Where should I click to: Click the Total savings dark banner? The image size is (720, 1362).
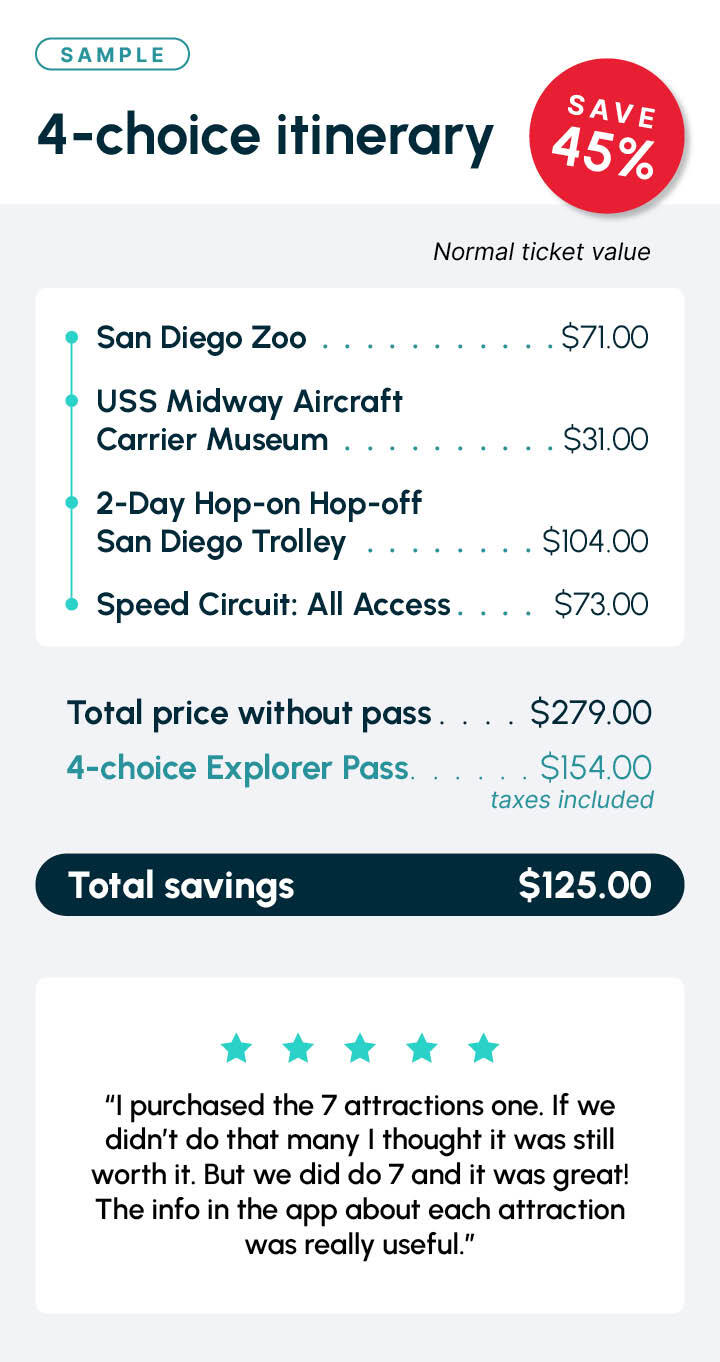coord(360,884)
